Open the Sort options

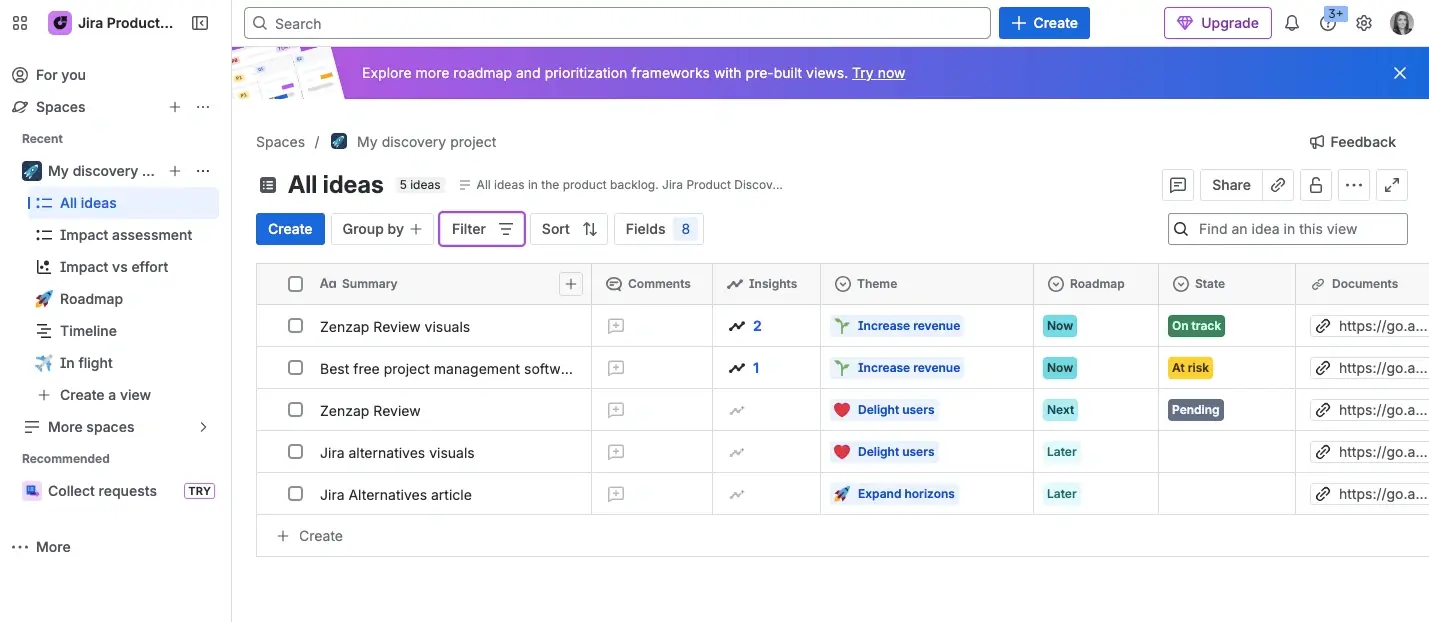(x=569, y=229)
